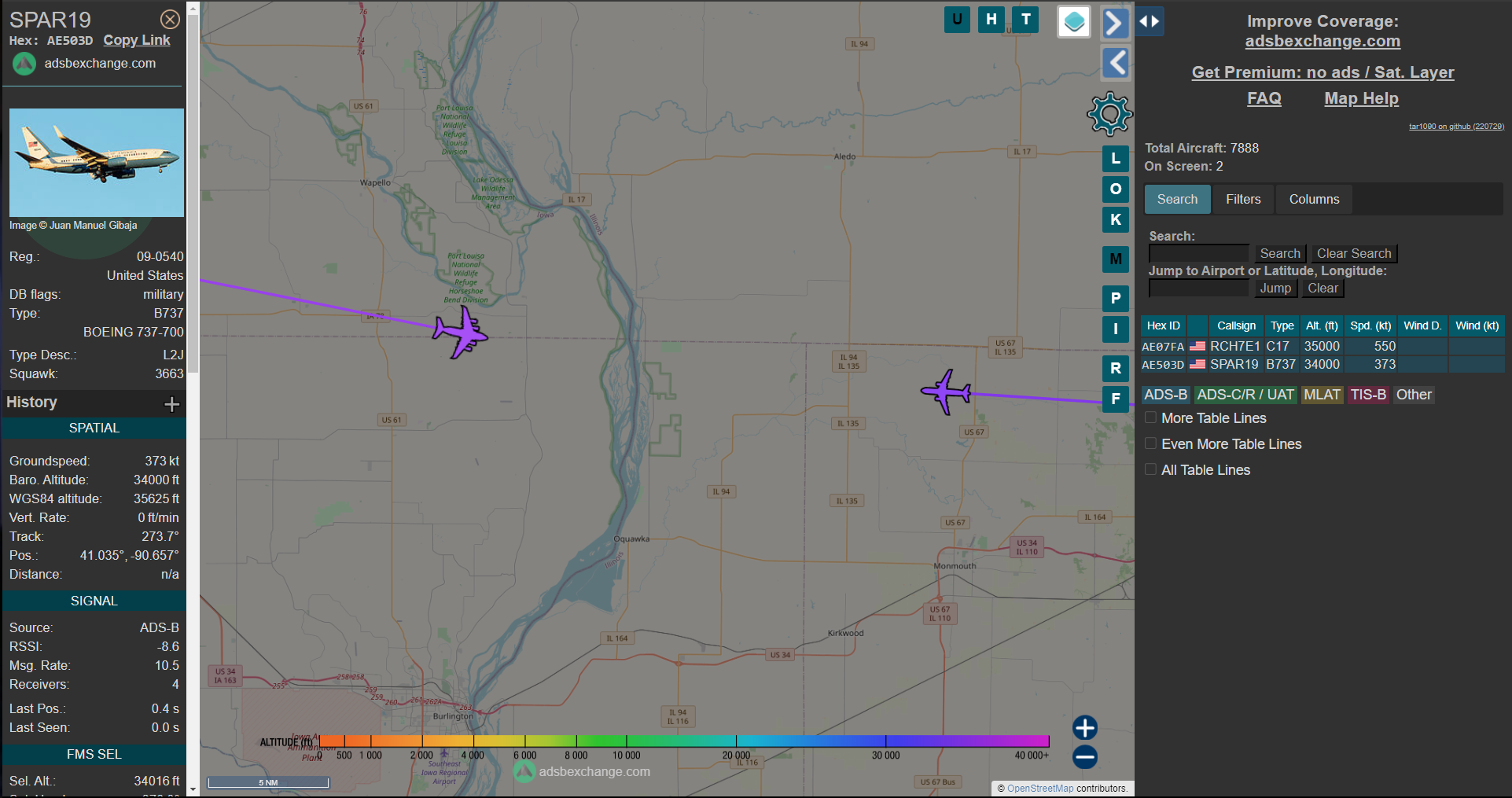Close the SPAR19 aircraft info panel
The width and height of the screenshot is (1512, 798).
170,20
